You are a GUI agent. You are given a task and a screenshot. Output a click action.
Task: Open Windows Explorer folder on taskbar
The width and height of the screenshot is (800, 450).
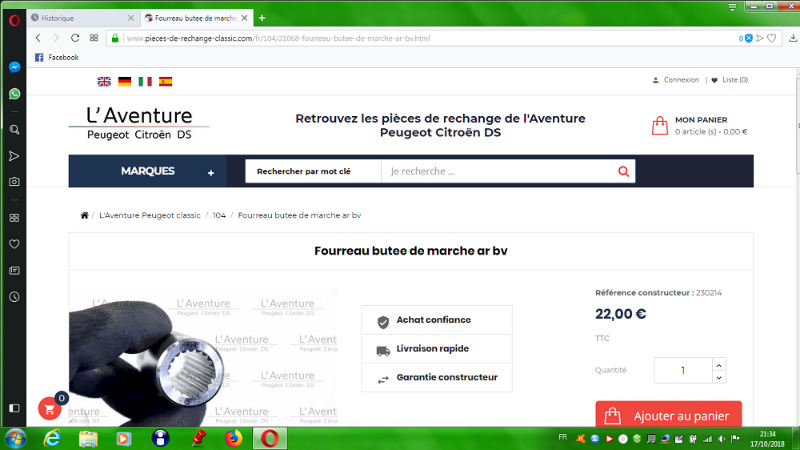click(88, 438)
